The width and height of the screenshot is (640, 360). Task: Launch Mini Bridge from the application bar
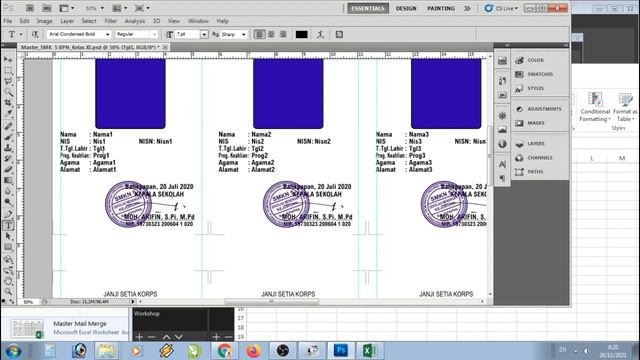pyautogui.click(x=47, y=8)
